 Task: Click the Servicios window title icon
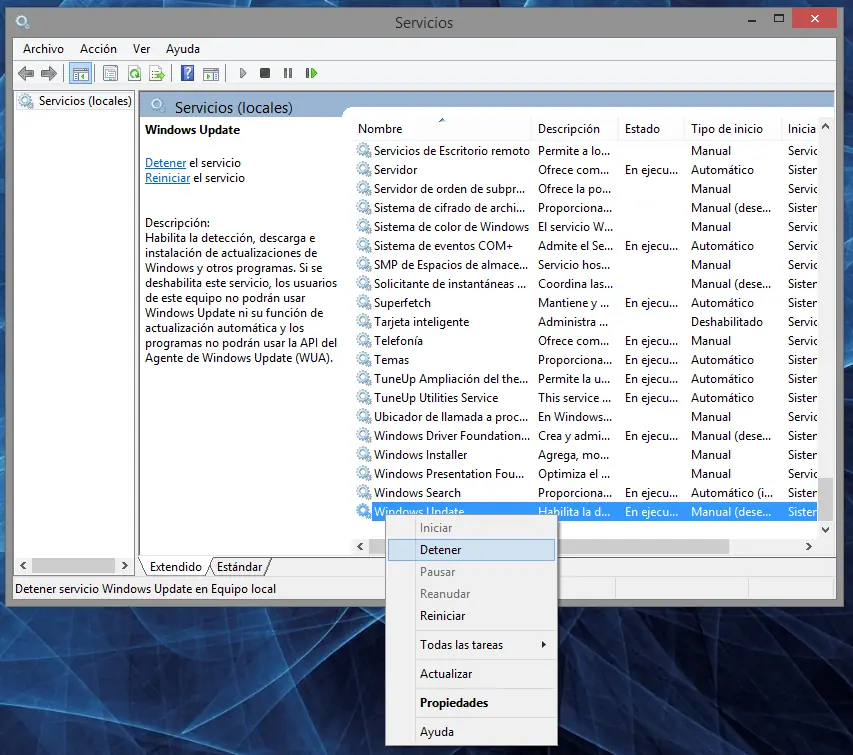22,22
